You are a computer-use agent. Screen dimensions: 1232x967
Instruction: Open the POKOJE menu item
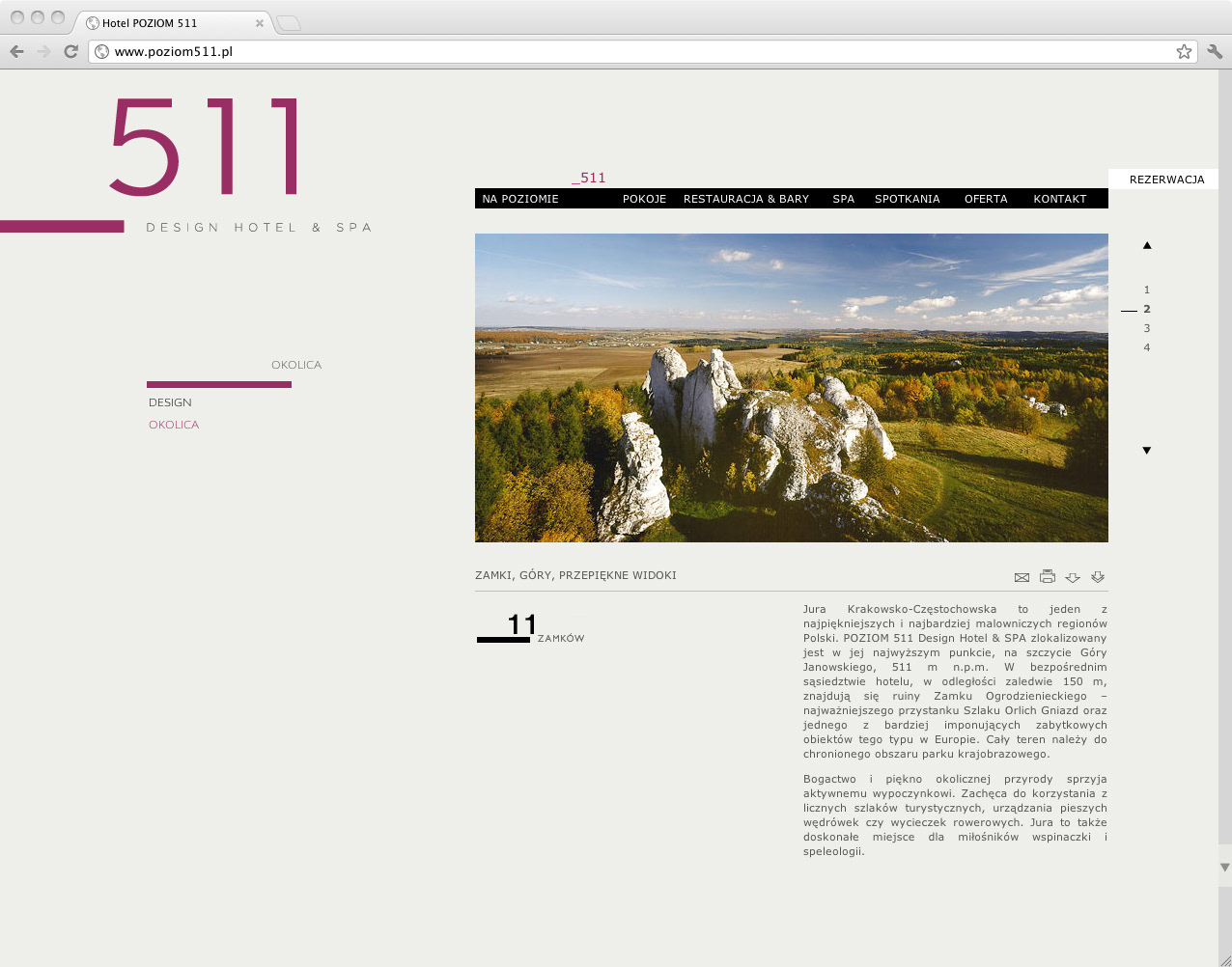pyautogui.click(x=644, y=199)
